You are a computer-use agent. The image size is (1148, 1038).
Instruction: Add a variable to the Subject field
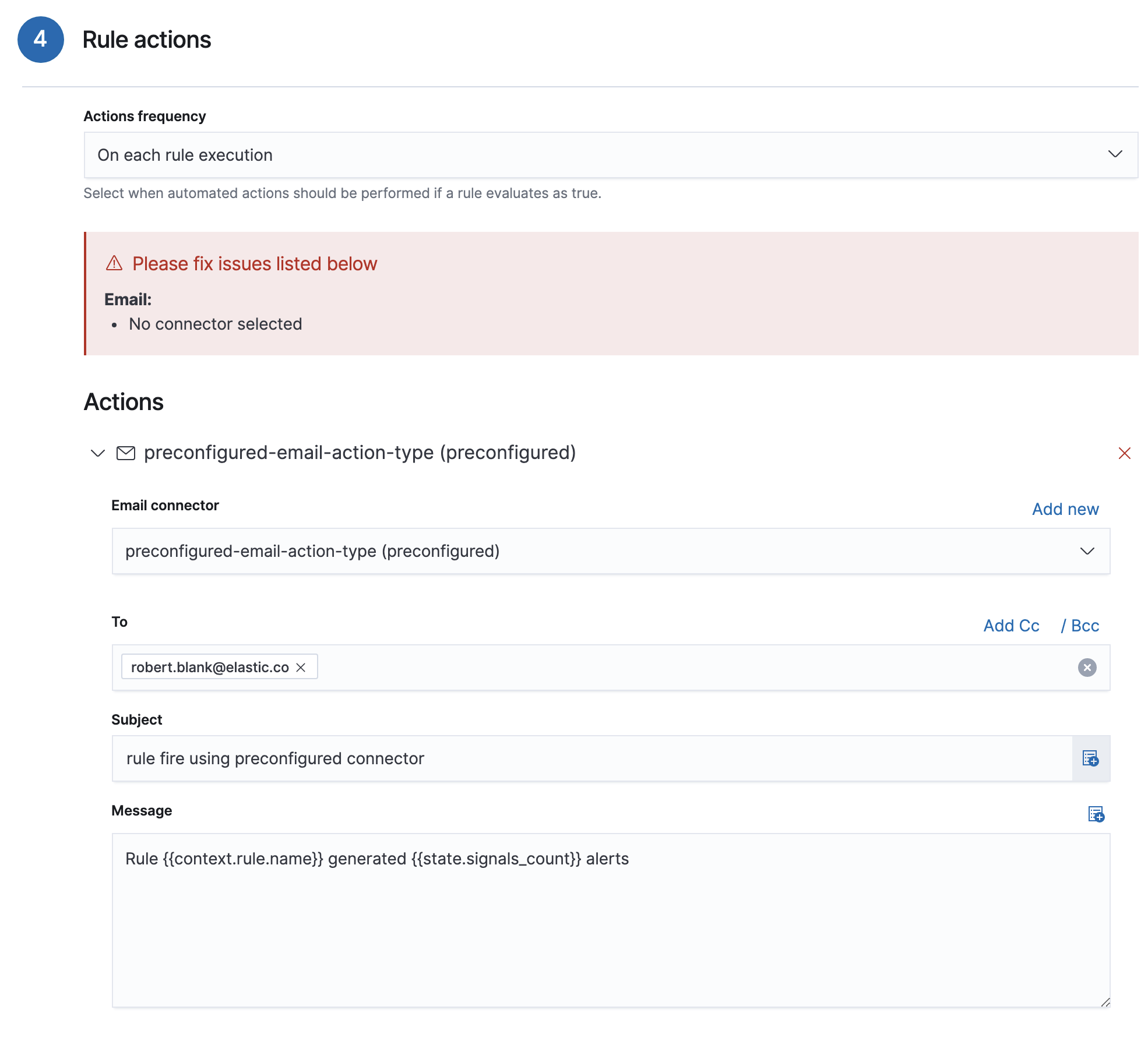[x=1090, y=758]
